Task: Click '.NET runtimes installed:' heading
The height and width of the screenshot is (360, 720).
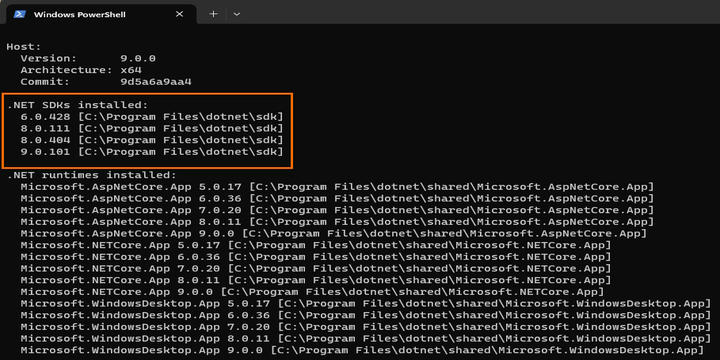Action: click(91, 175)
